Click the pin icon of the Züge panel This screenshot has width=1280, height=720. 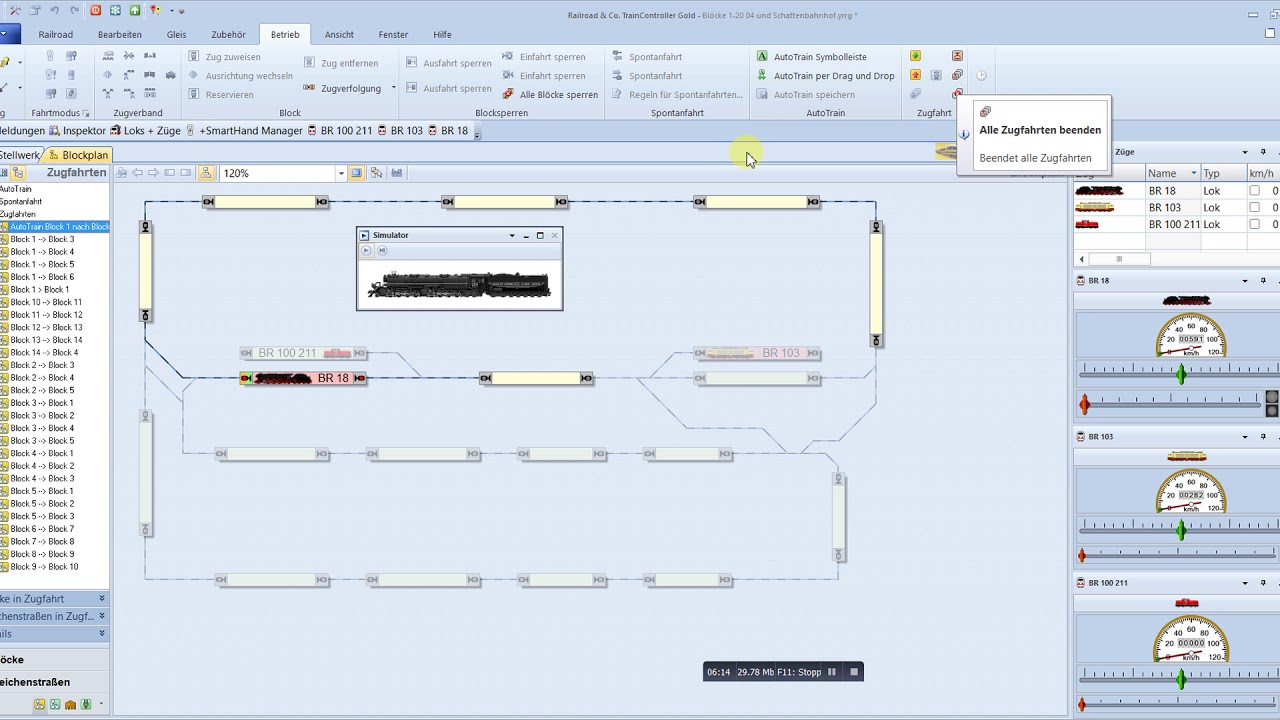(x=1263, y=152)
